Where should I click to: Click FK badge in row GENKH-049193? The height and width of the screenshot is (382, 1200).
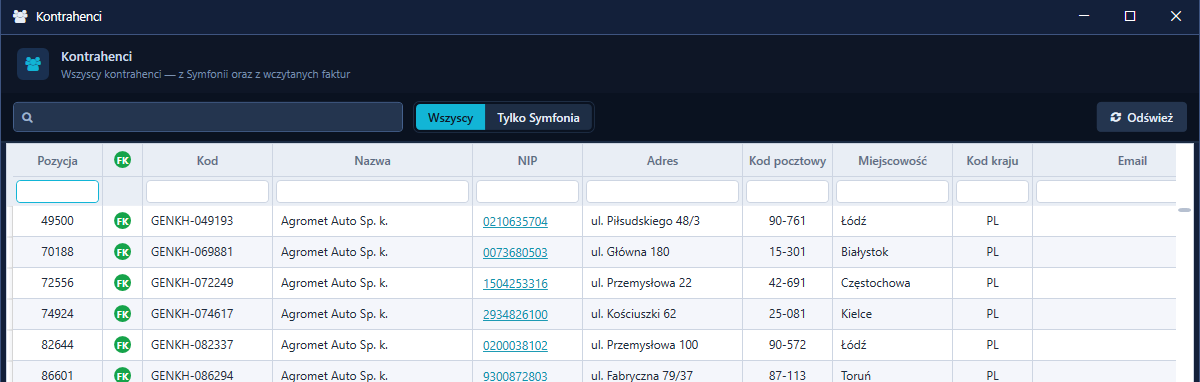122,221
